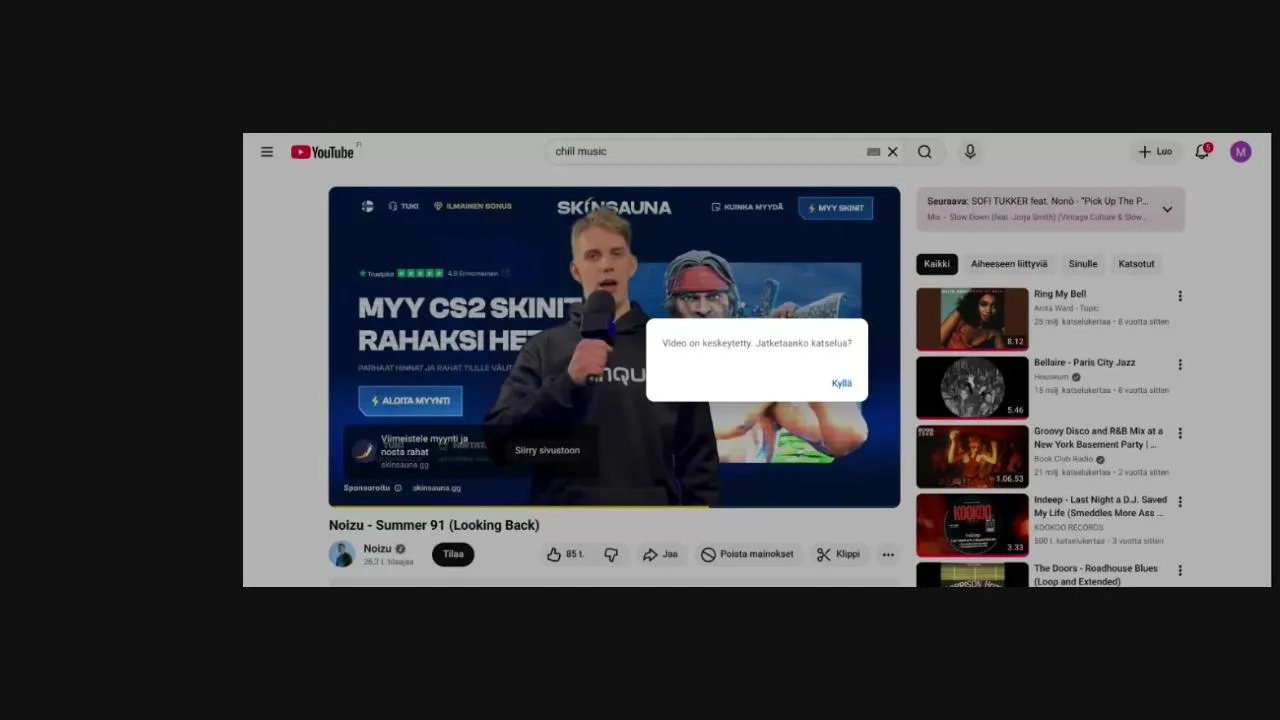Click the magnifier search button
This screenshot has height=720, width=1280.
click(925, 152)
